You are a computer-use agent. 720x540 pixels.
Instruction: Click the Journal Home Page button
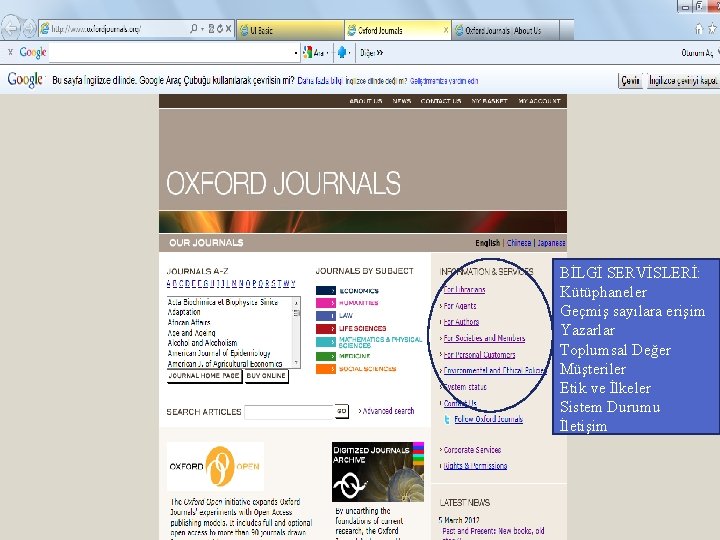point(204,376)
